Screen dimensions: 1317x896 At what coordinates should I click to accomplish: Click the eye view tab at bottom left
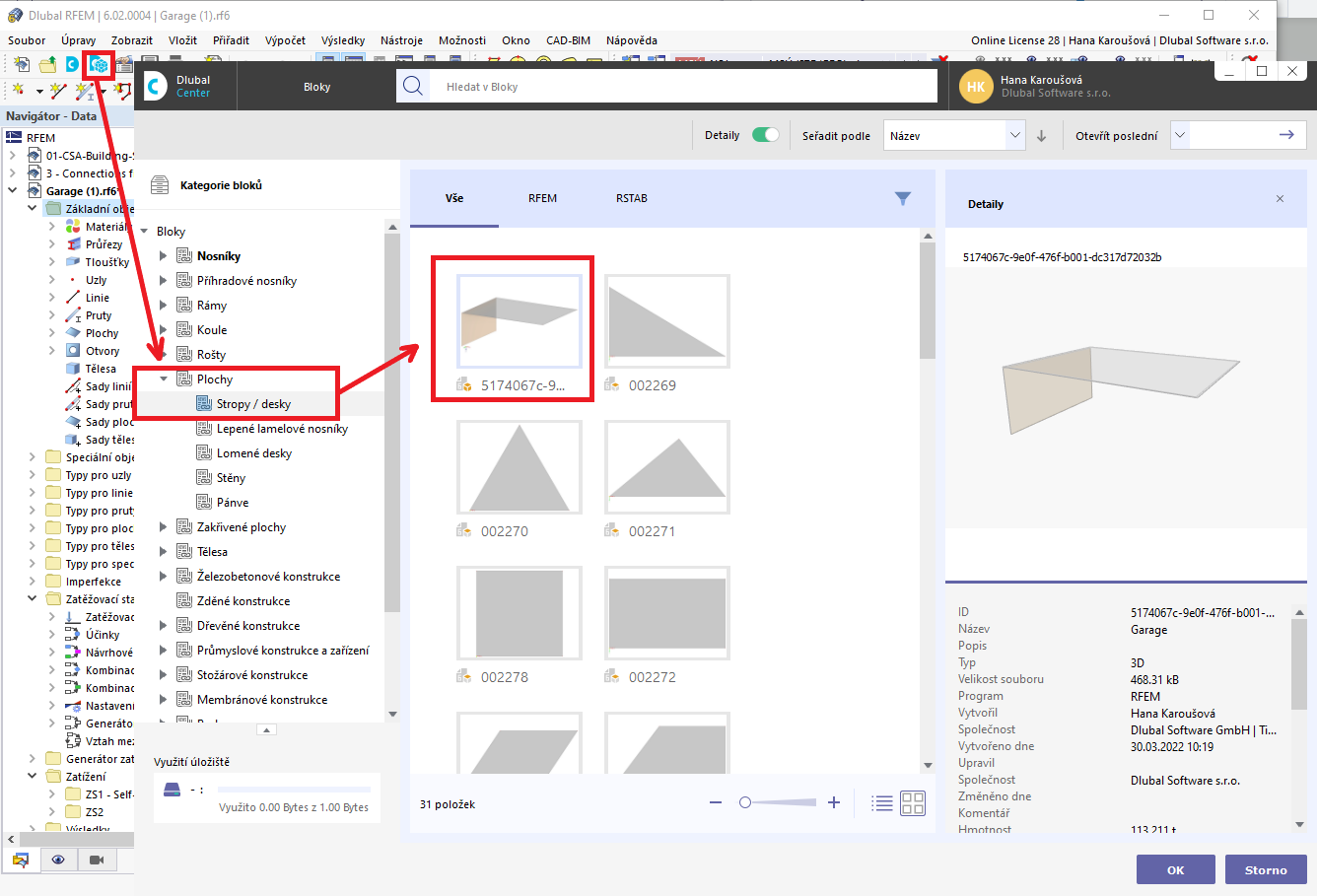(57, 859)
